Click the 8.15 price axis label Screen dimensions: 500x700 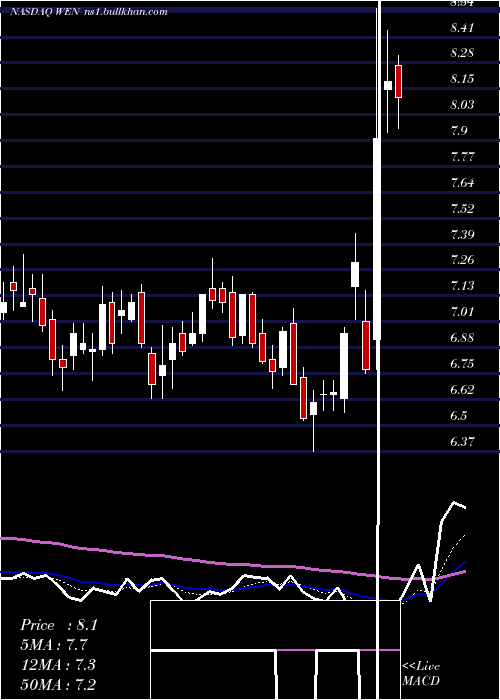click(x=462, y=79)
